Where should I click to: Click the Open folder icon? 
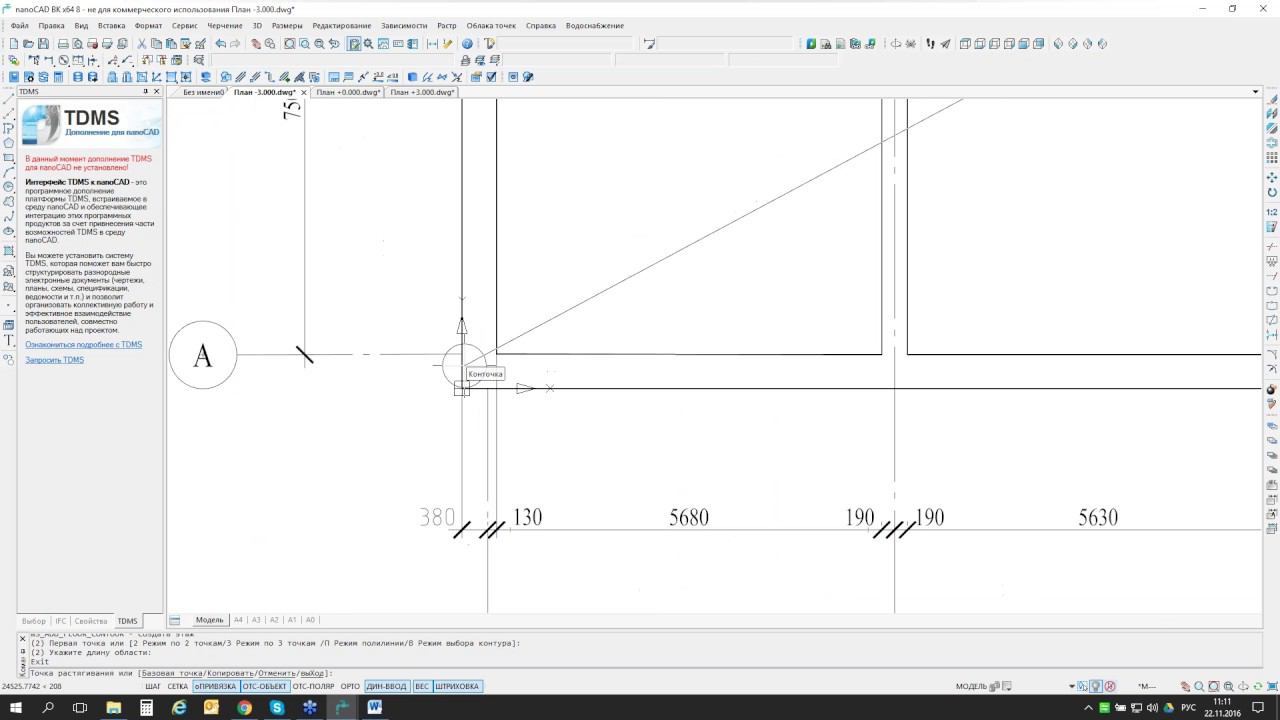[29, 44]
